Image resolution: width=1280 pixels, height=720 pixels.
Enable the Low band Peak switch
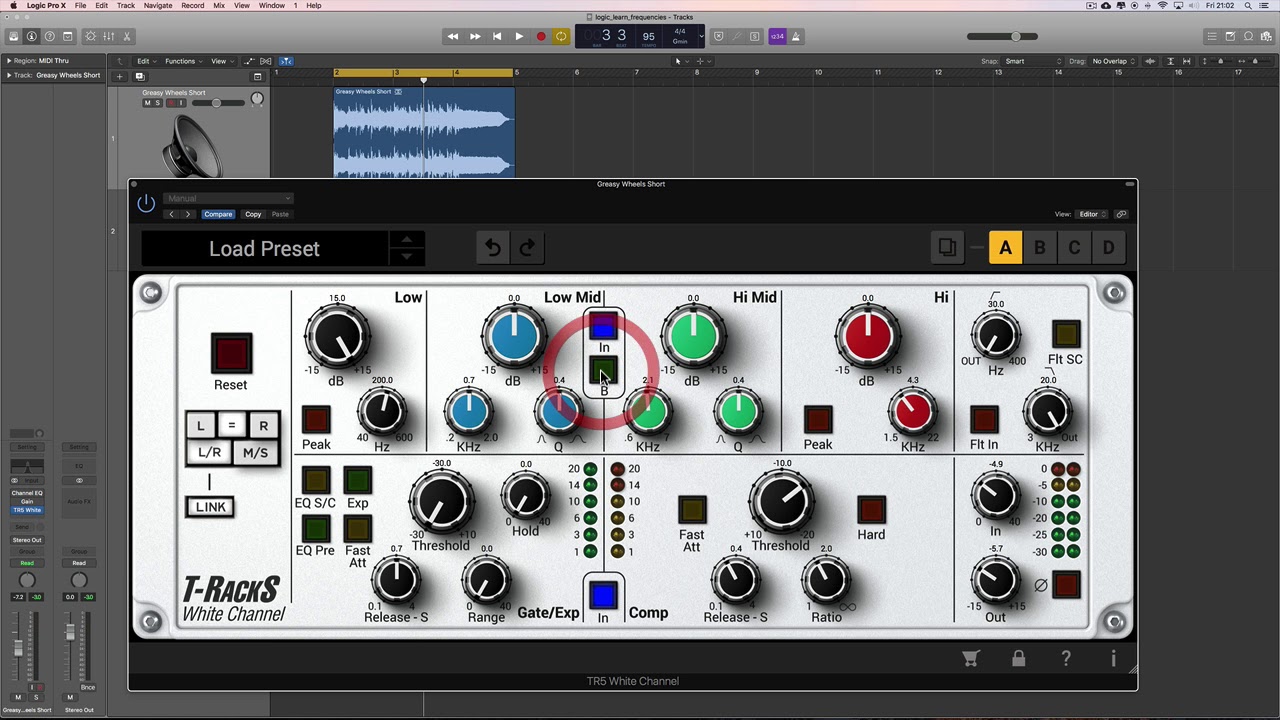(316, 419)
